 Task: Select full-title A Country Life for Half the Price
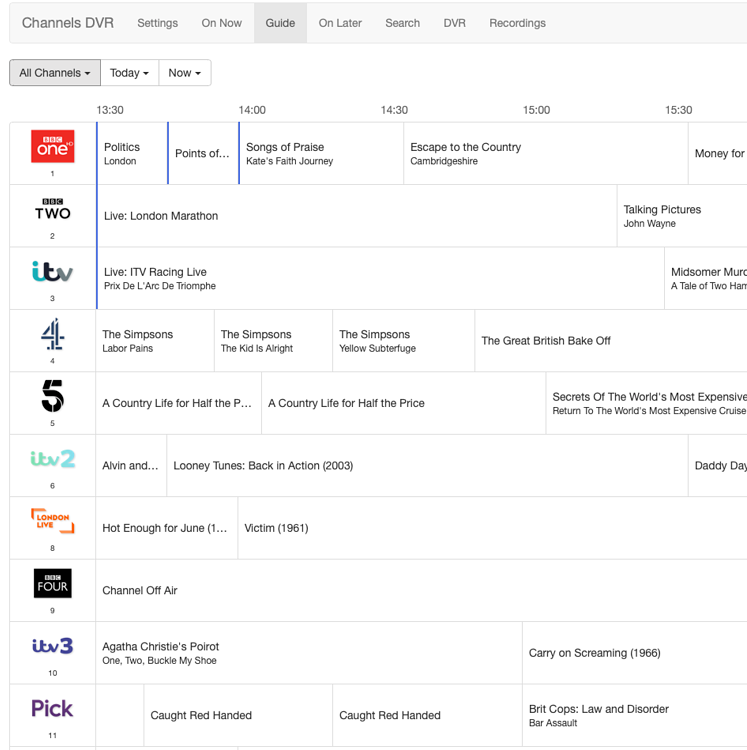pyautogui.click(x=404, y=403)
